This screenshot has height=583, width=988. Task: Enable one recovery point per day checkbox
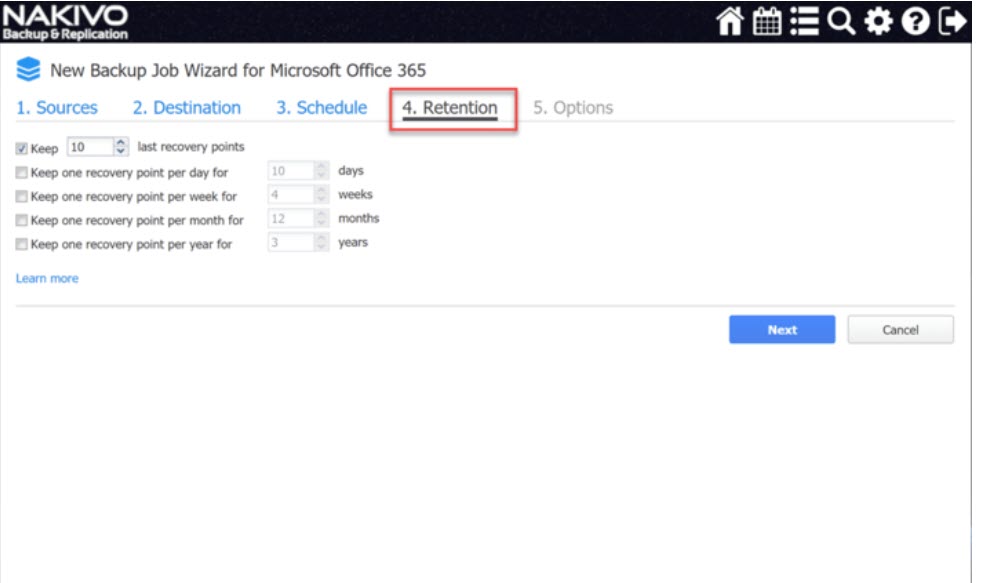[21, 172]
